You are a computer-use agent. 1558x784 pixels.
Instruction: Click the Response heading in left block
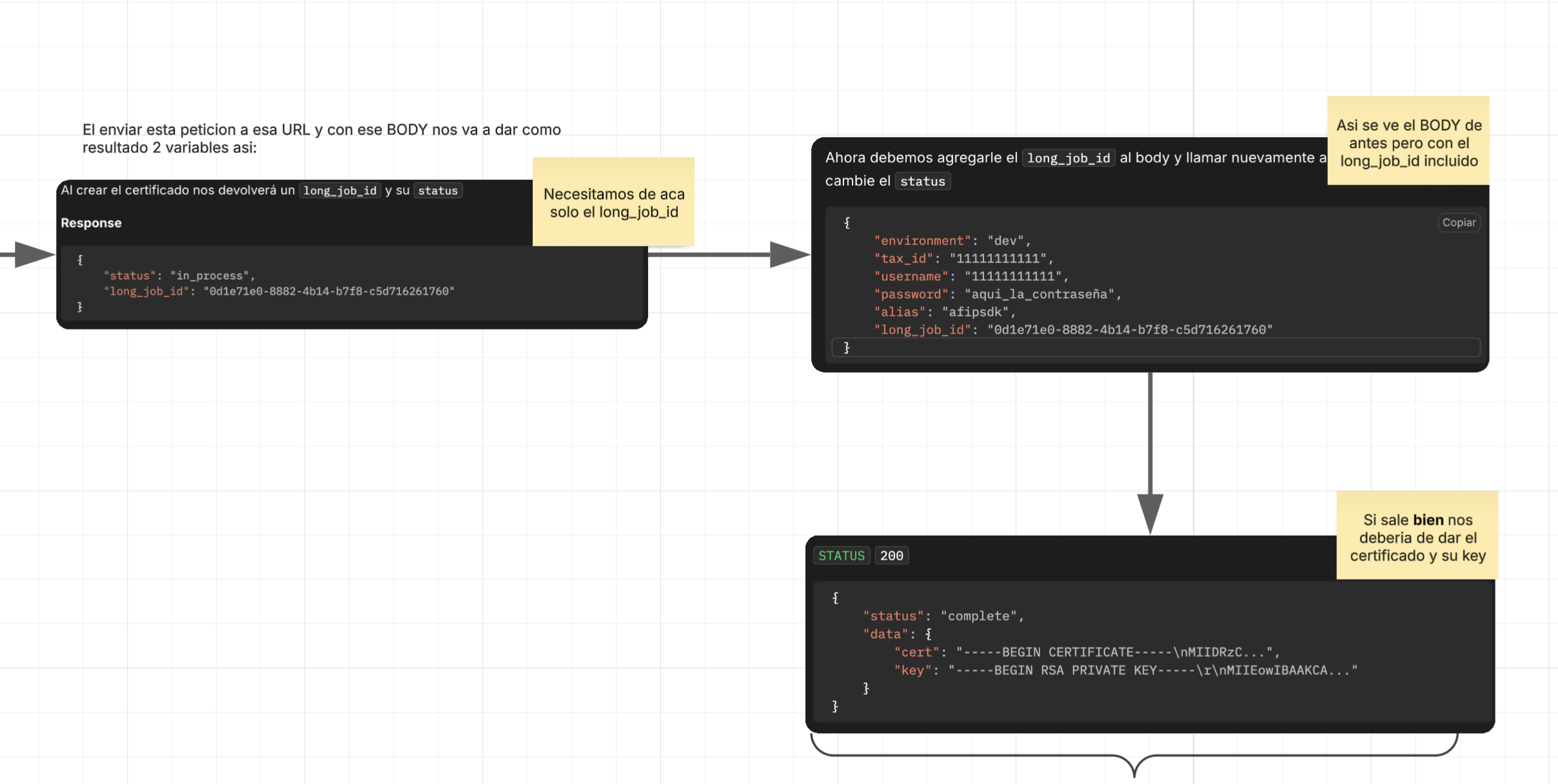click(x=91, y=223)
